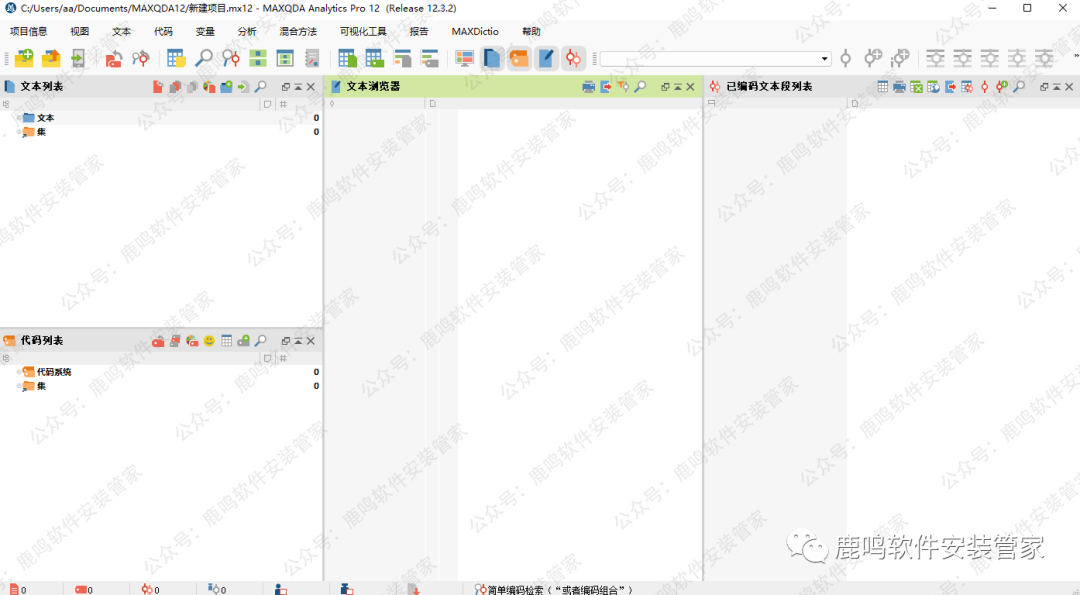Select the 文本 folder in document list
Viewport: 1080px width, 595px height.
click(45, 118)
